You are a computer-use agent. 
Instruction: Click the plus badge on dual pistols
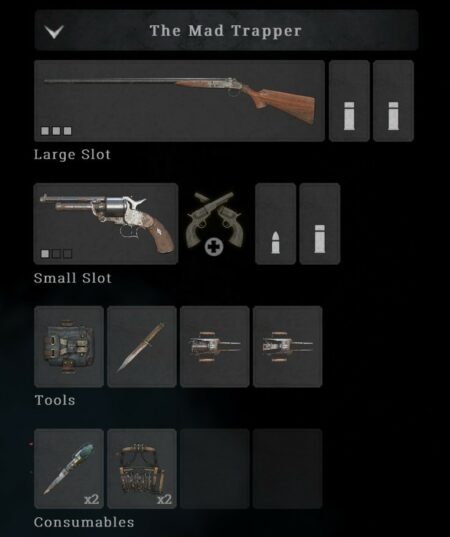tap(214, 247)
